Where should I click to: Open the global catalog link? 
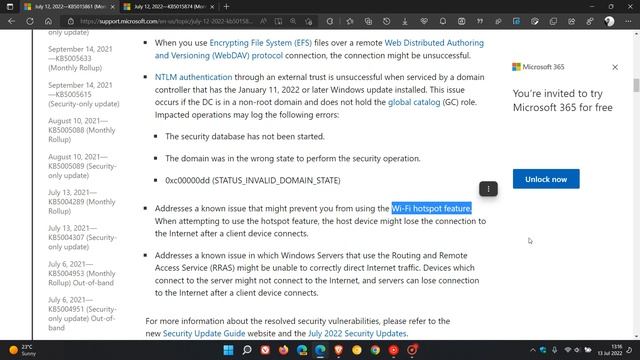click(x=414, y=102)
